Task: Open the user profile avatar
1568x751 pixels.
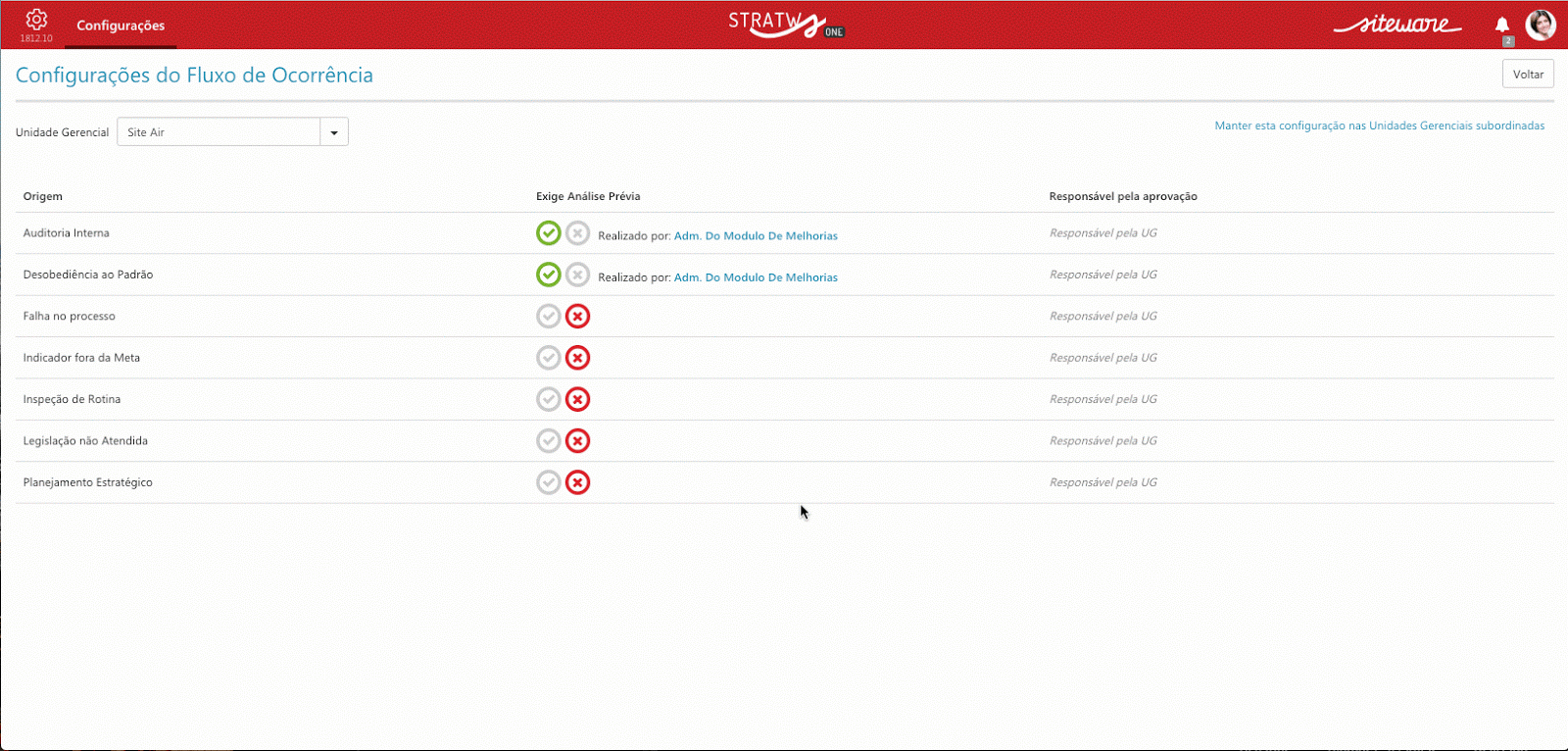Action: tap(1541, 25)
